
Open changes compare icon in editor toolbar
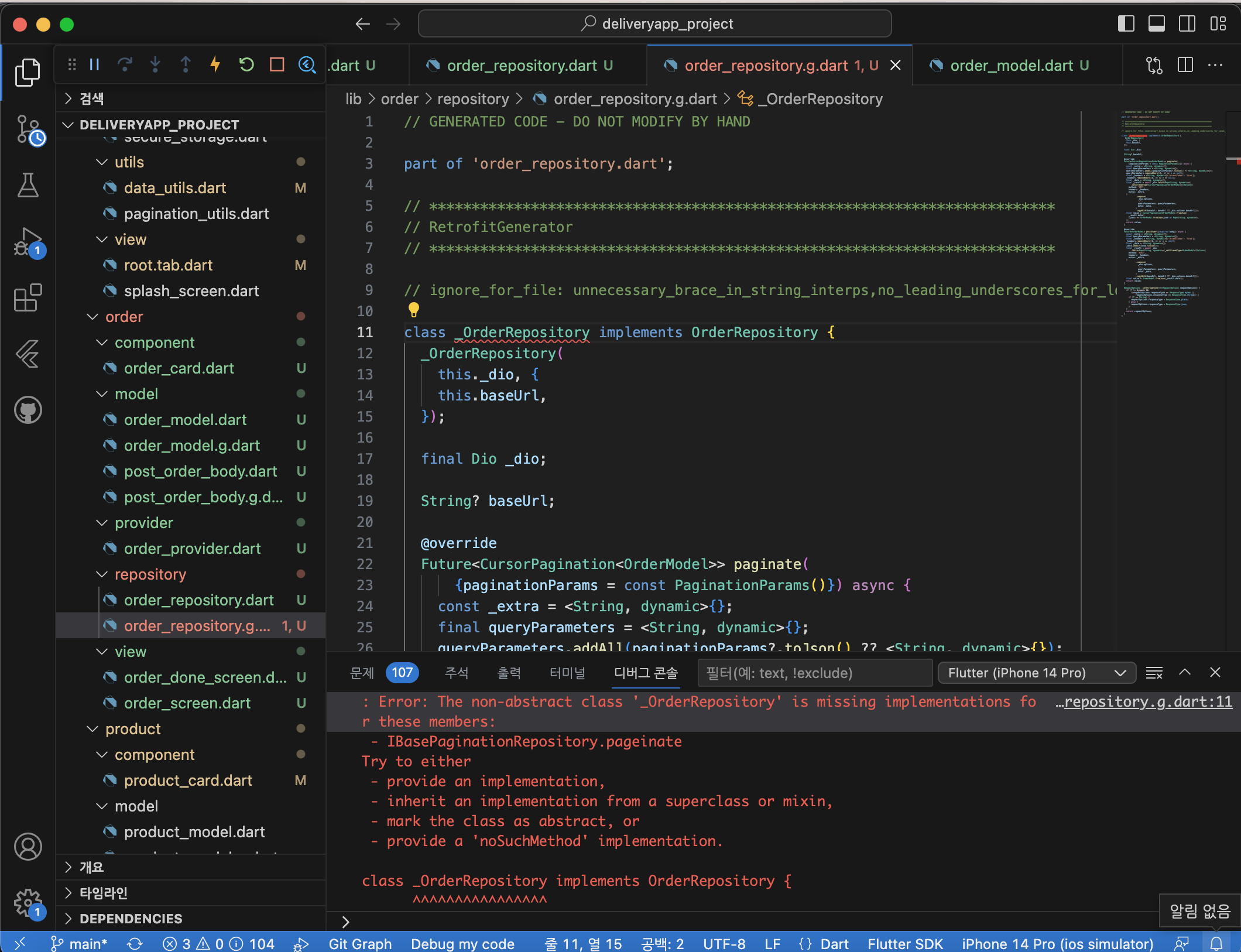point(1154,65)
